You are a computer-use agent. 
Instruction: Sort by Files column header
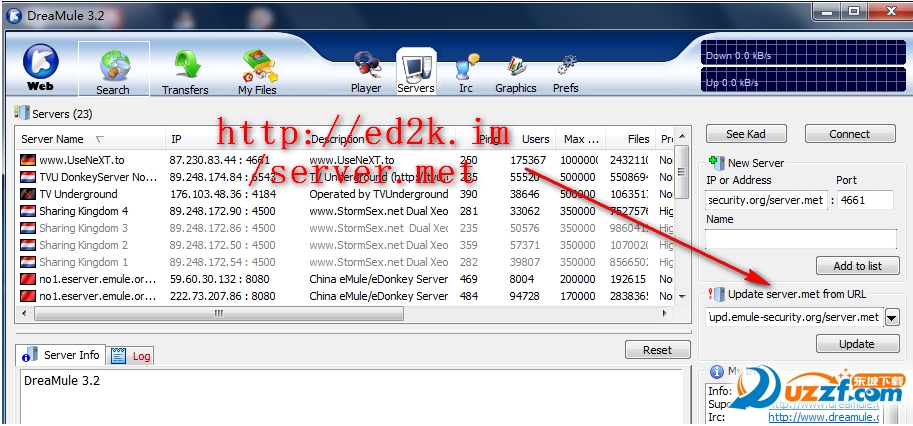(x=631, y=139)
